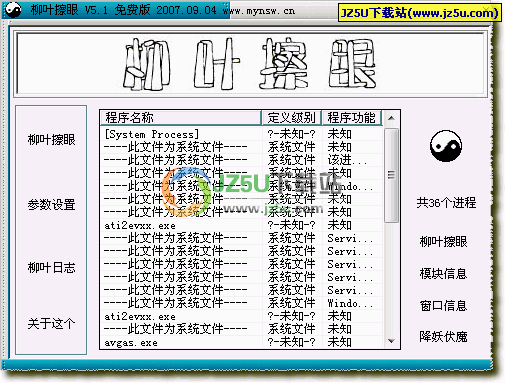This screenshot has width=505, height=383.
Task: Click the process list scroll-down arrow
Action: [x=391, y=341]
